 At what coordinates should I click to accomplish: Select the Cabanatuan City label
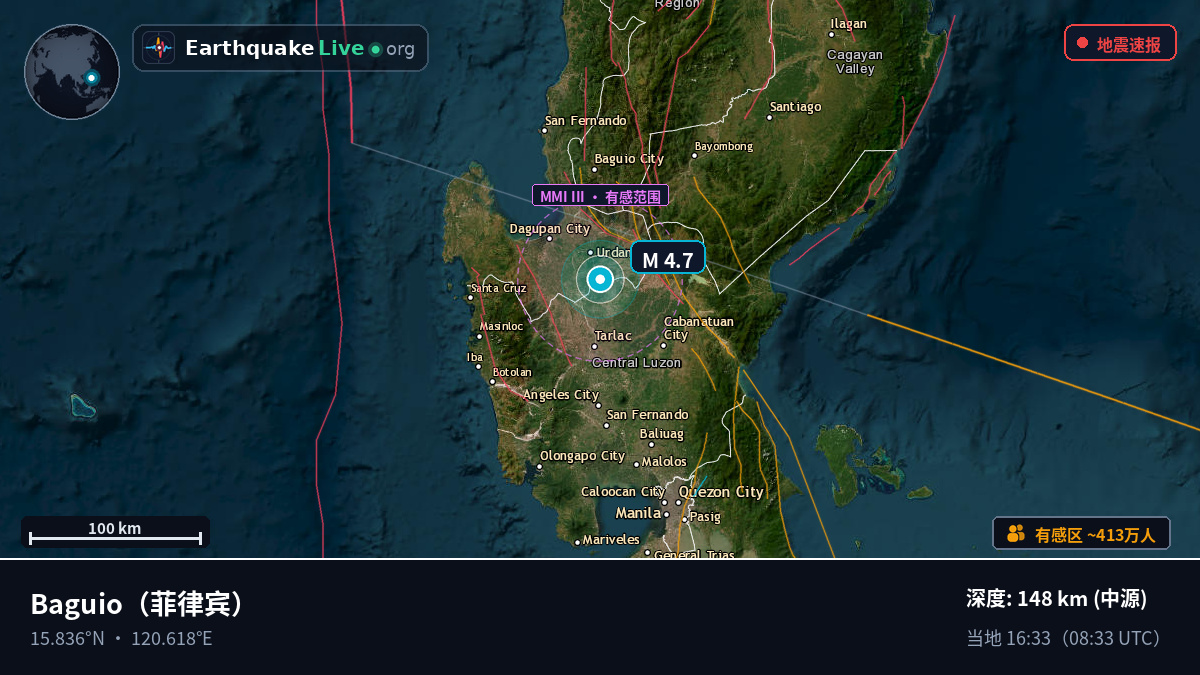tap(699, 328)
